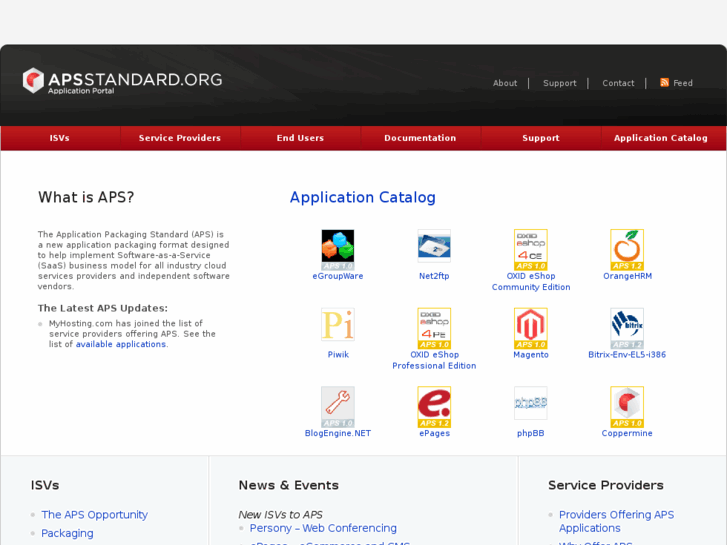Open The APS Opportunity link
Viewport: 727px width, 545px height.
pos(95,515)
